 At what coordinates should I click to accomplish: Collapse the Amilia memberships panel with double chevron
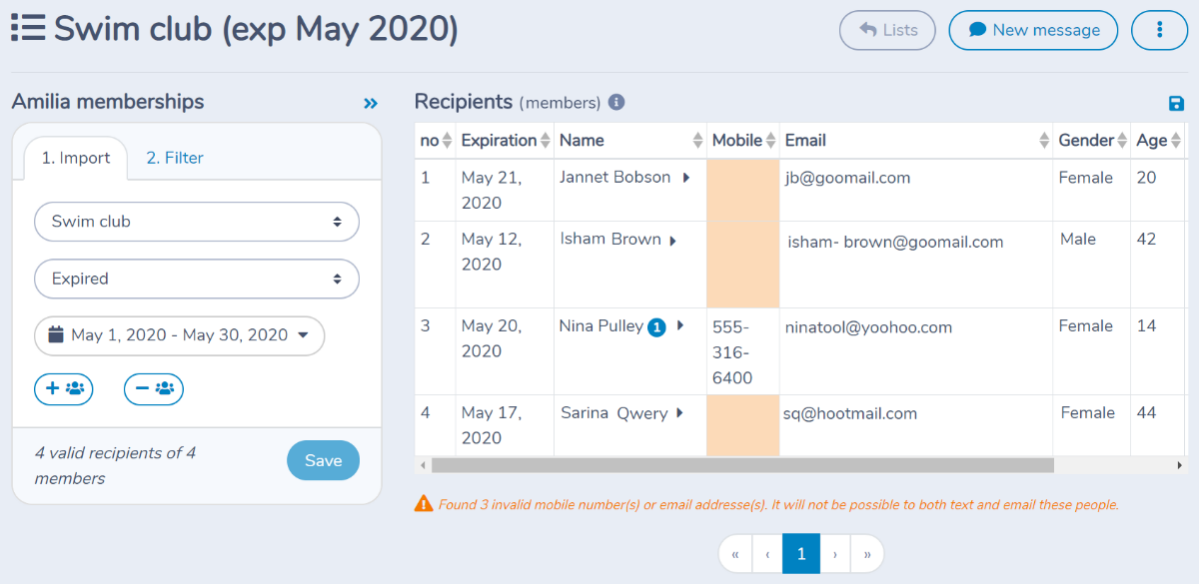click(x=371, y=102)
